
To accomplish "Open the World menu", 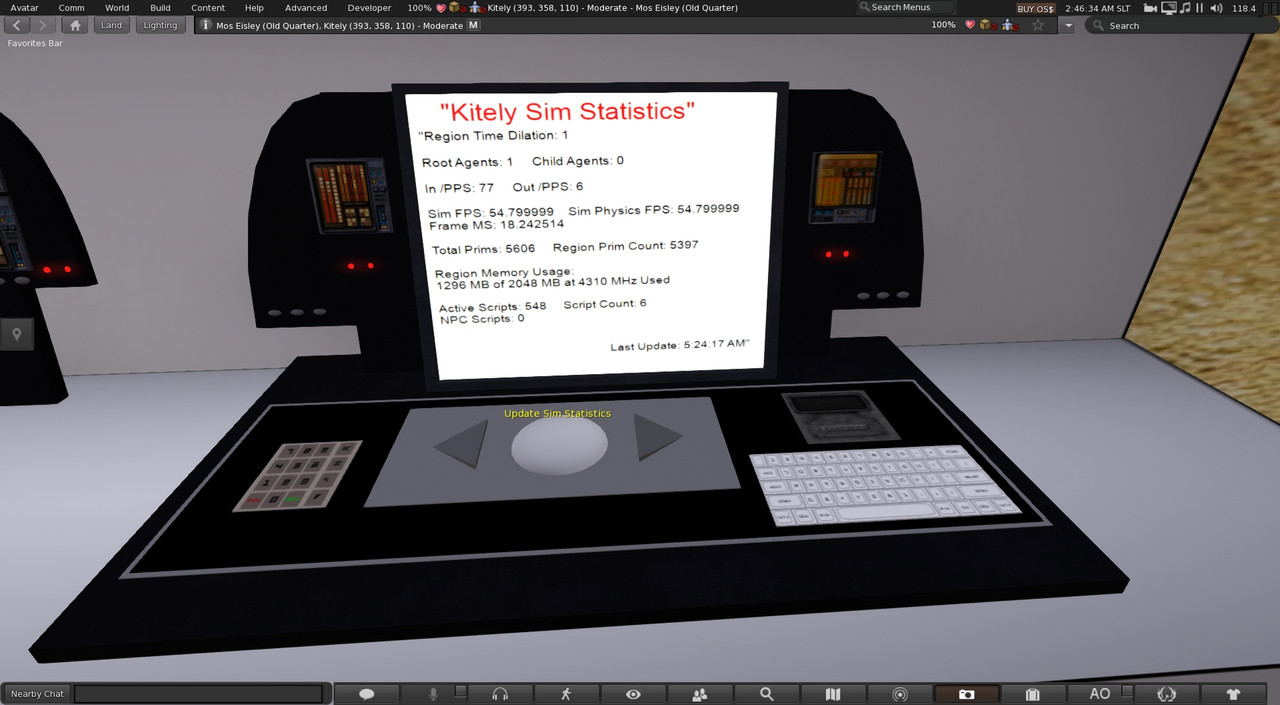I will [x=117, y=8].
